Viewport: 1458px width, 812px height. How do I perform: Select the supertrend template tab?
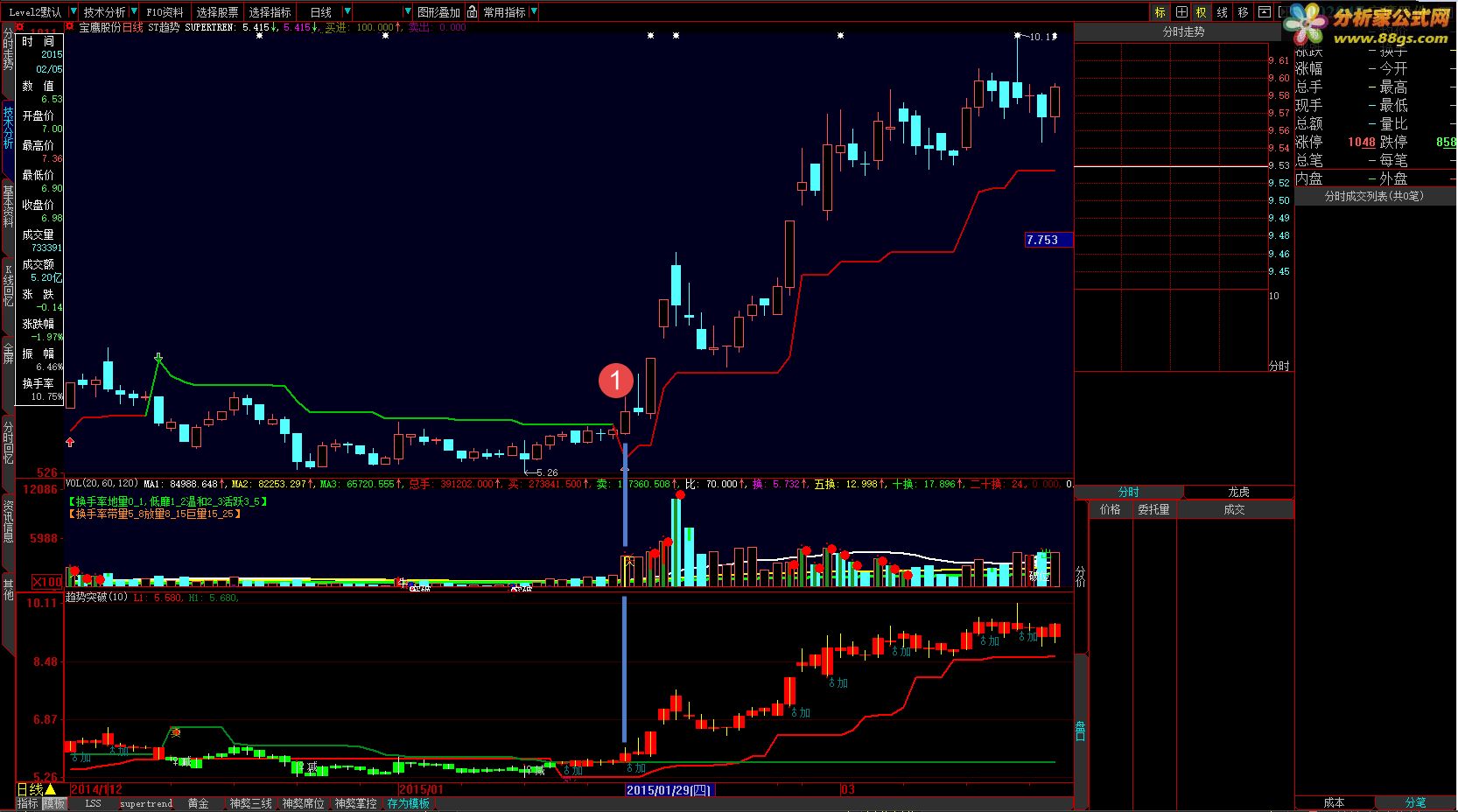(146, 803)
